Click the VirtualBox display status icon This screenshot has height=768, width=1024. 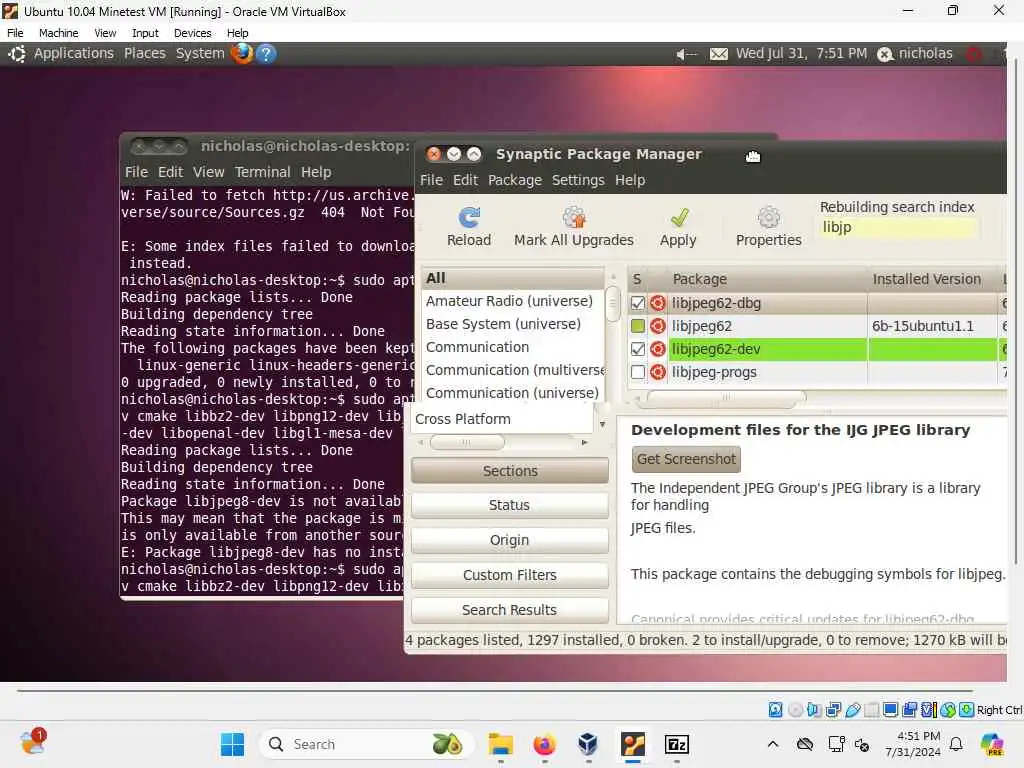890,710
